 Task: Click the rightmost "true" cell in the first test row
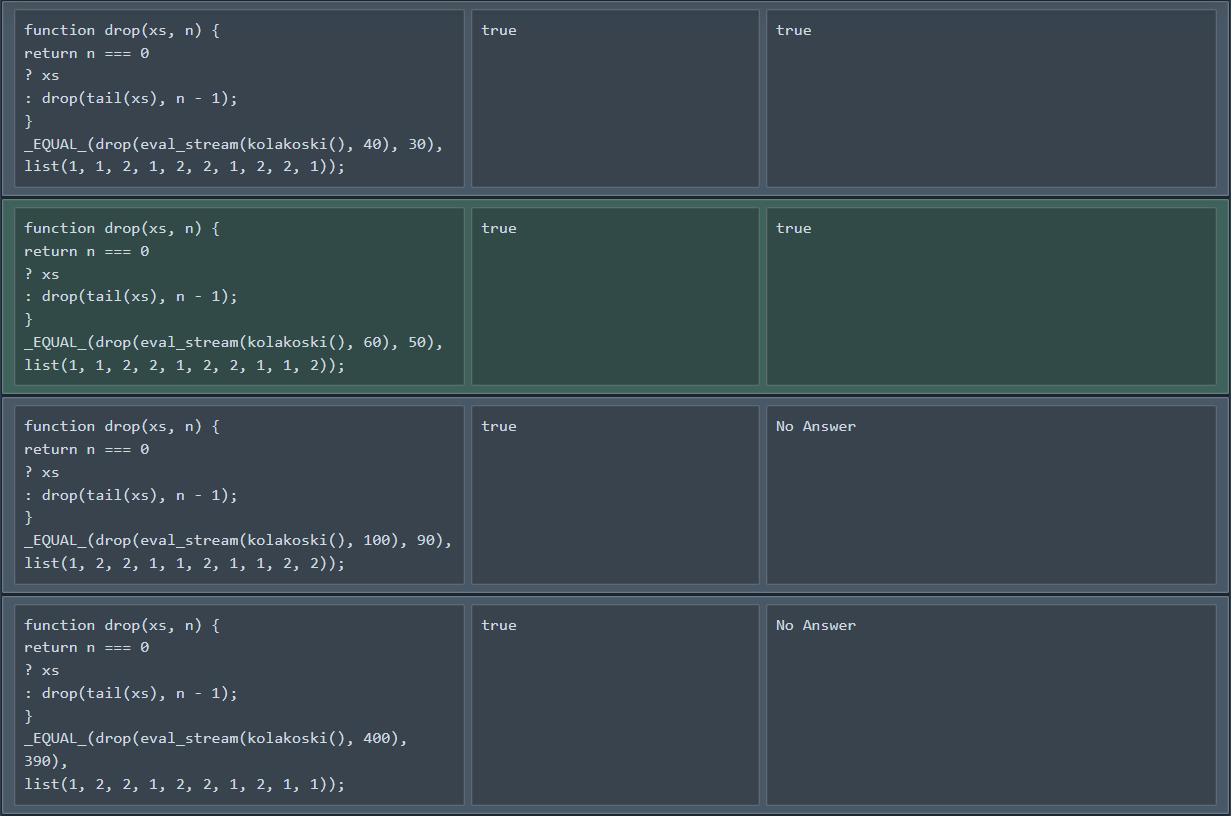(x=990, y=98)
